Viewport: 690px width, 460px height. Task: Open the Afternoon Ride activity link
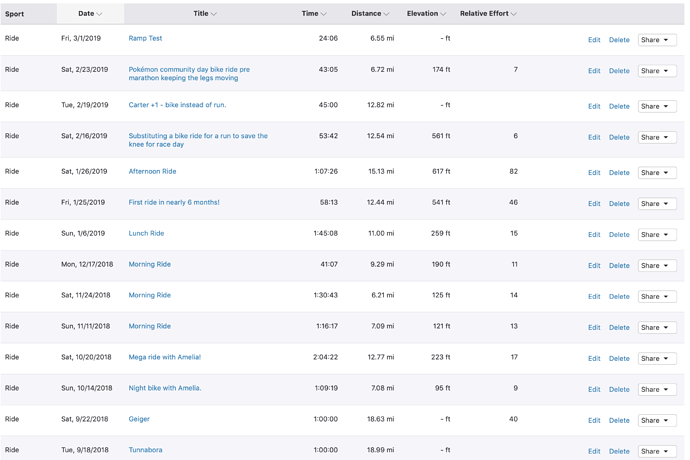[152, 171]
